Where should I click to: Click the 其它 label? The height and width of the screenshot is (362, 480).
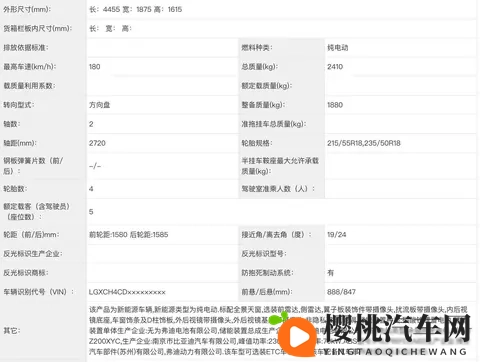coord(12,331)
